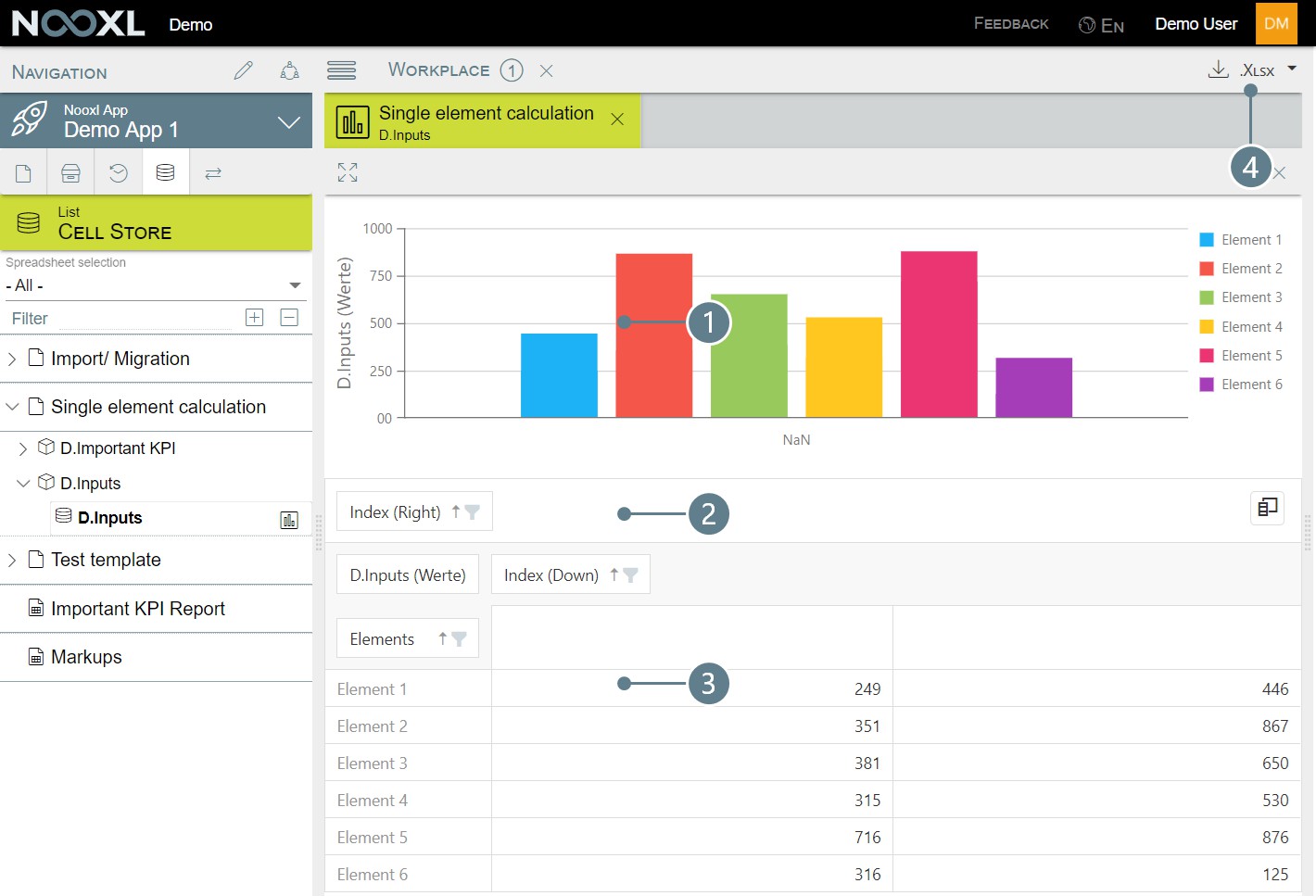
Task: Expand the Import/ Migration node
Action: (12, 359)
